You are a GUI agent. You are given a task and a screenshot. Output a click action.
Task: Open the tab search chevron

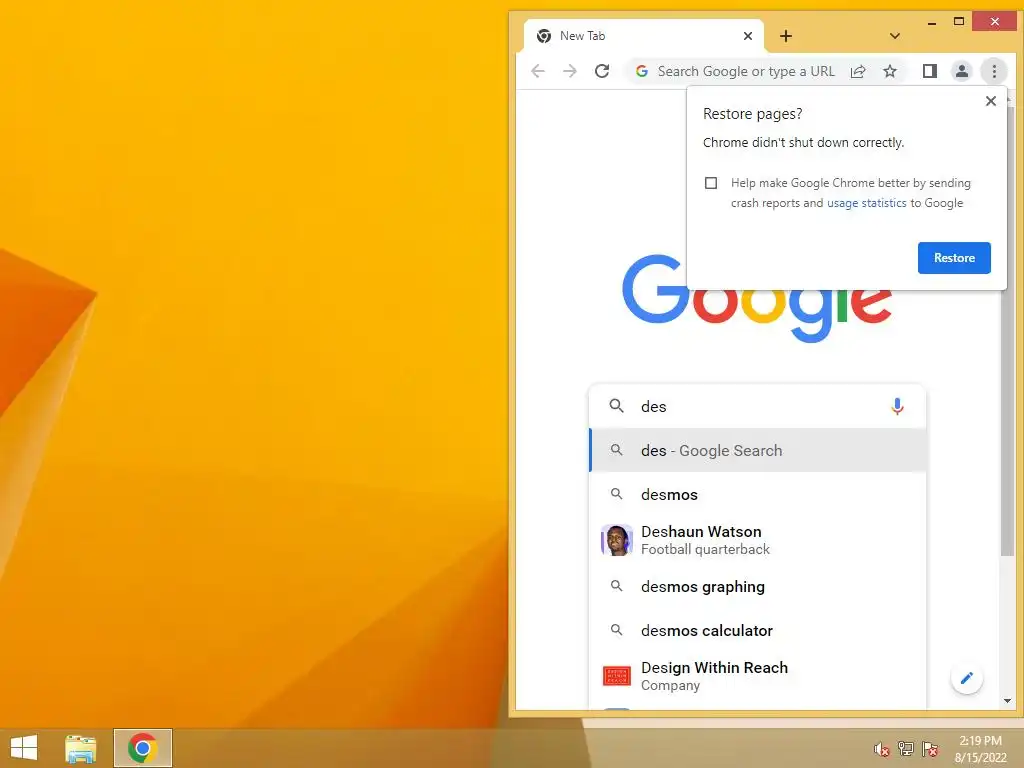pos(895,36)
